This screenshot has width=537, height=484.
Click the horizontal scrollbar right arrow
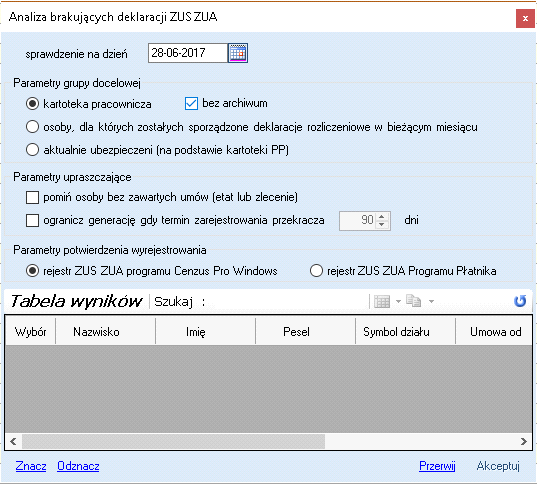524,441
